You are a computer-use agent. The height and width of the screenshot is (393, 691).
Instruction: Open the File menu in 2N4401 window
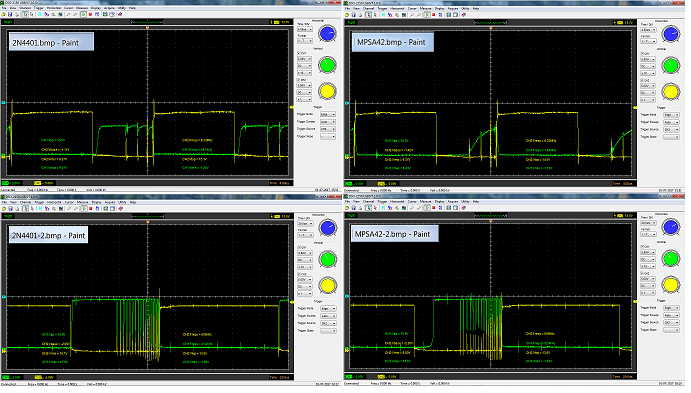tap(4, 8)
